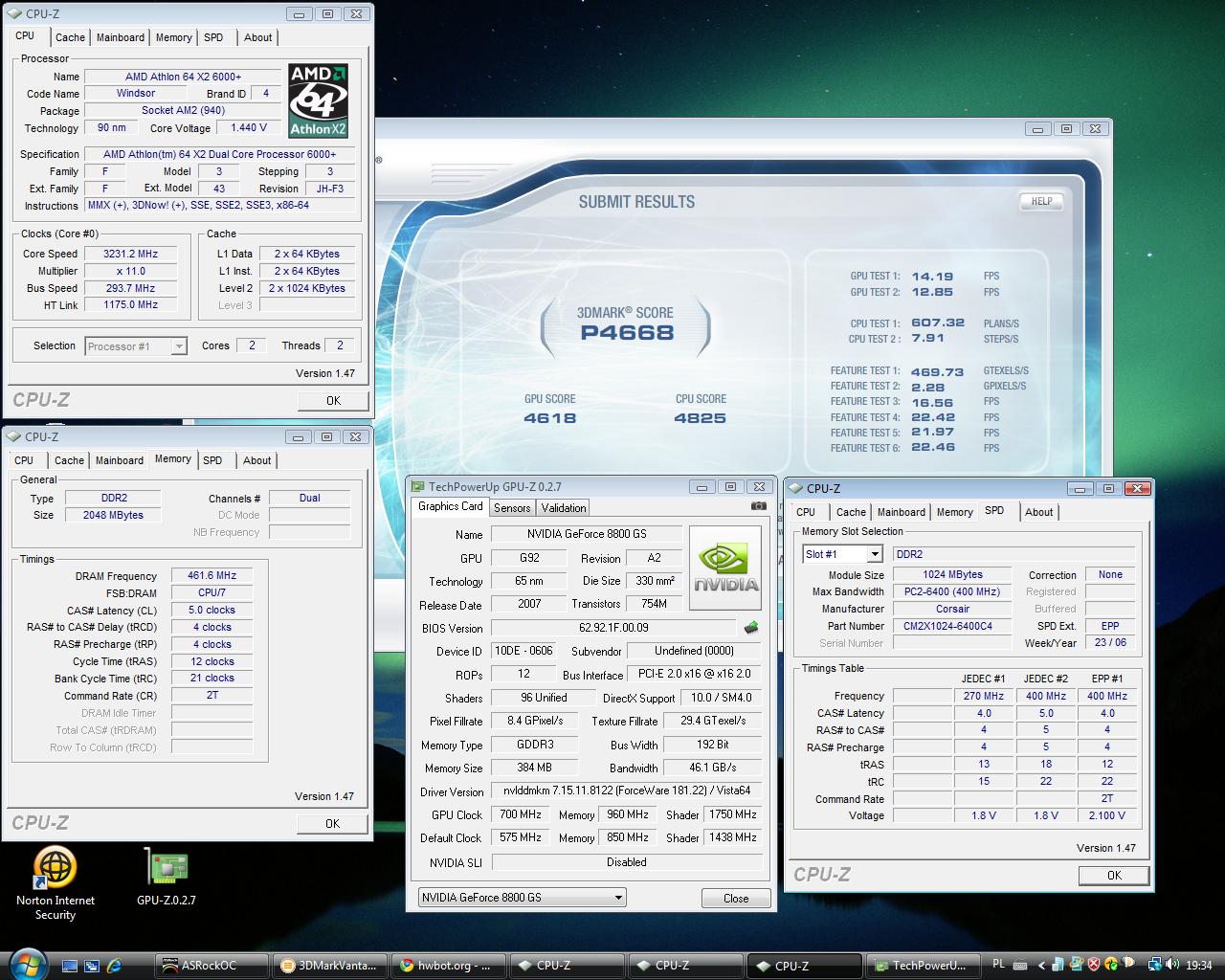Screen dimensions: 1225x980
Task: Open About tab in the CPU-Z SPD window
Action: (1038, 512)
